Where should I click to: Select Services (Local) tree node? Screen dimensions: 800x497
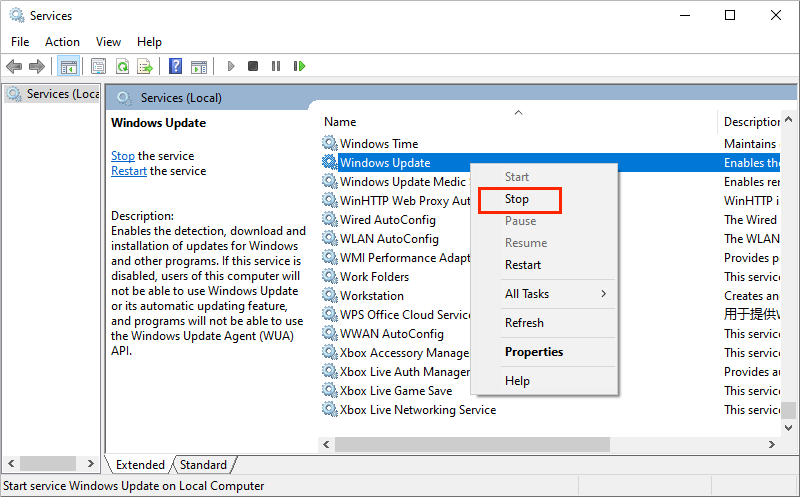coord(53,94)
